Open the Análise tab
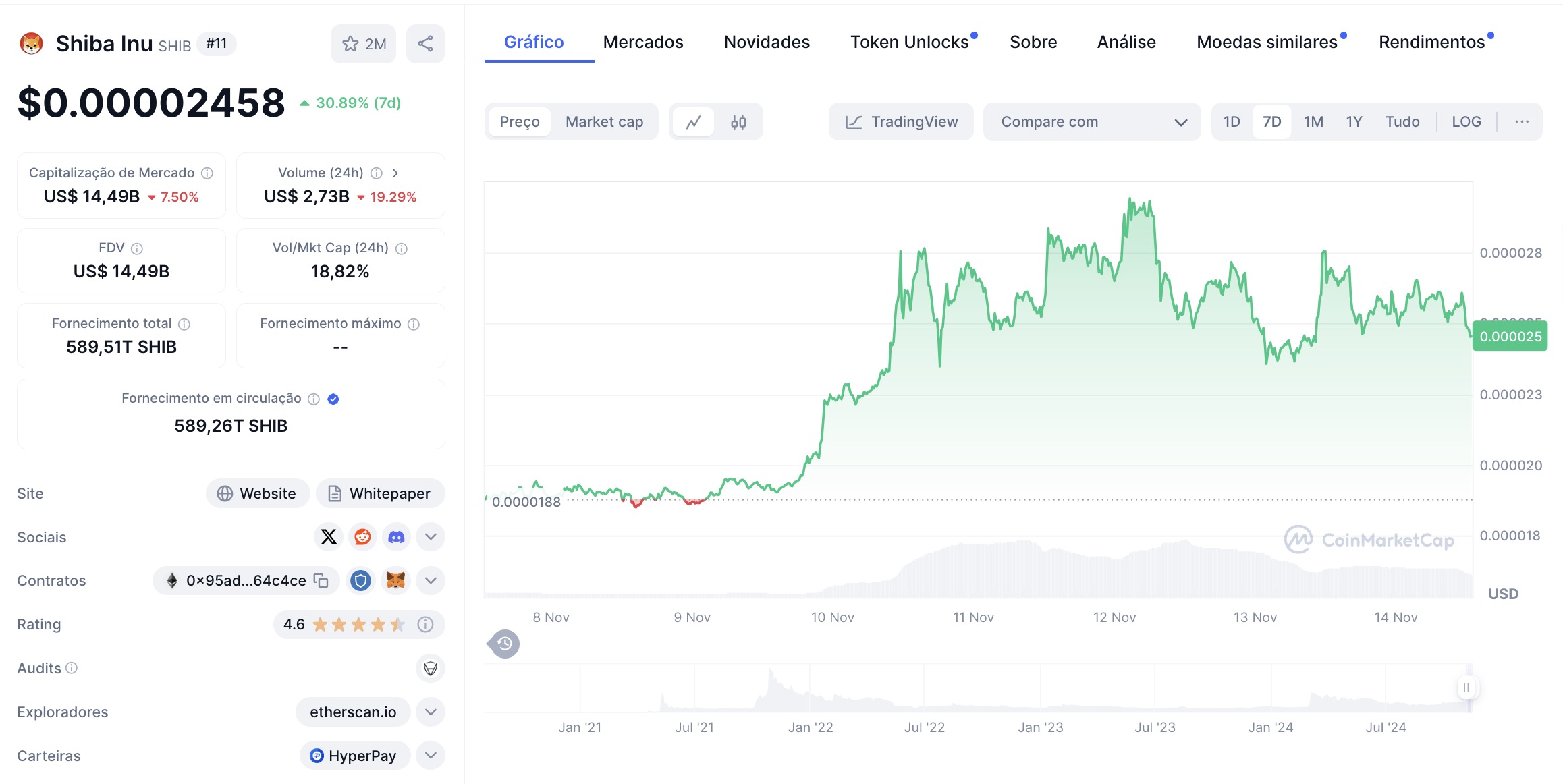This screenshot has width=1563, height=784. pyautogui.click(x=1126, y=43)
